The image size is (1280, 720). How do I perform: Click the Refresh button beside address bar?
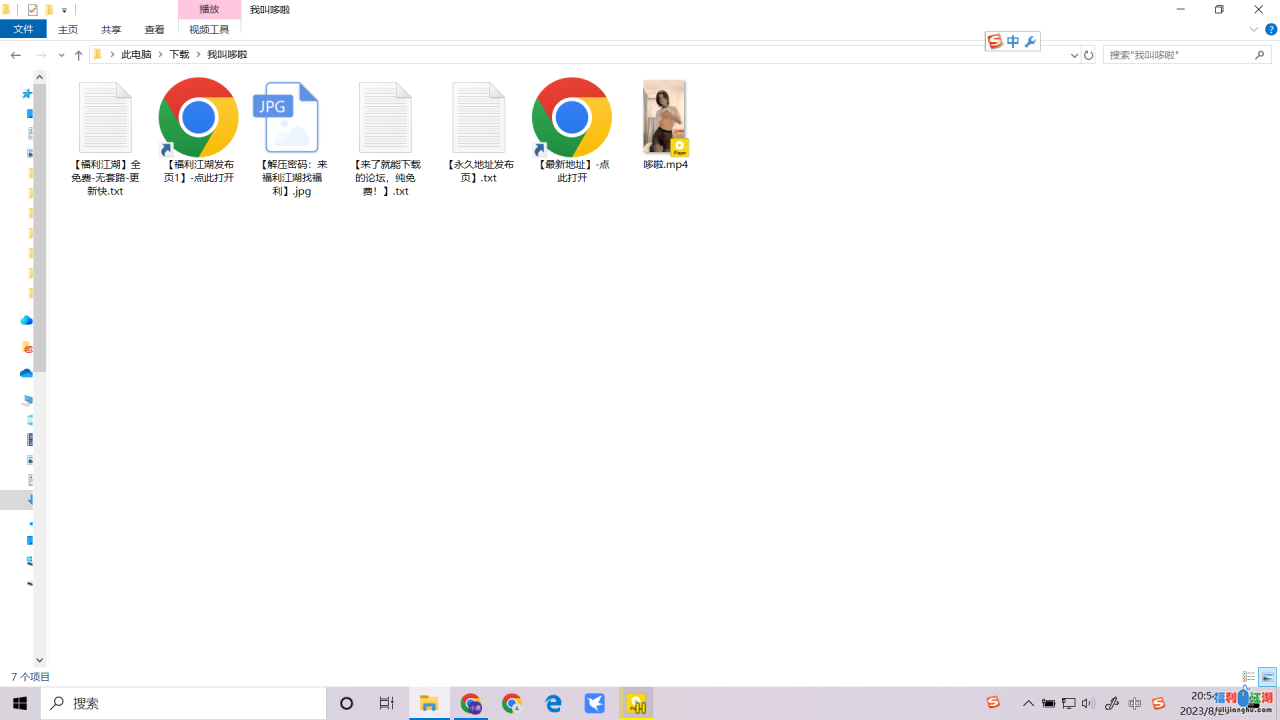point(1089,55)
